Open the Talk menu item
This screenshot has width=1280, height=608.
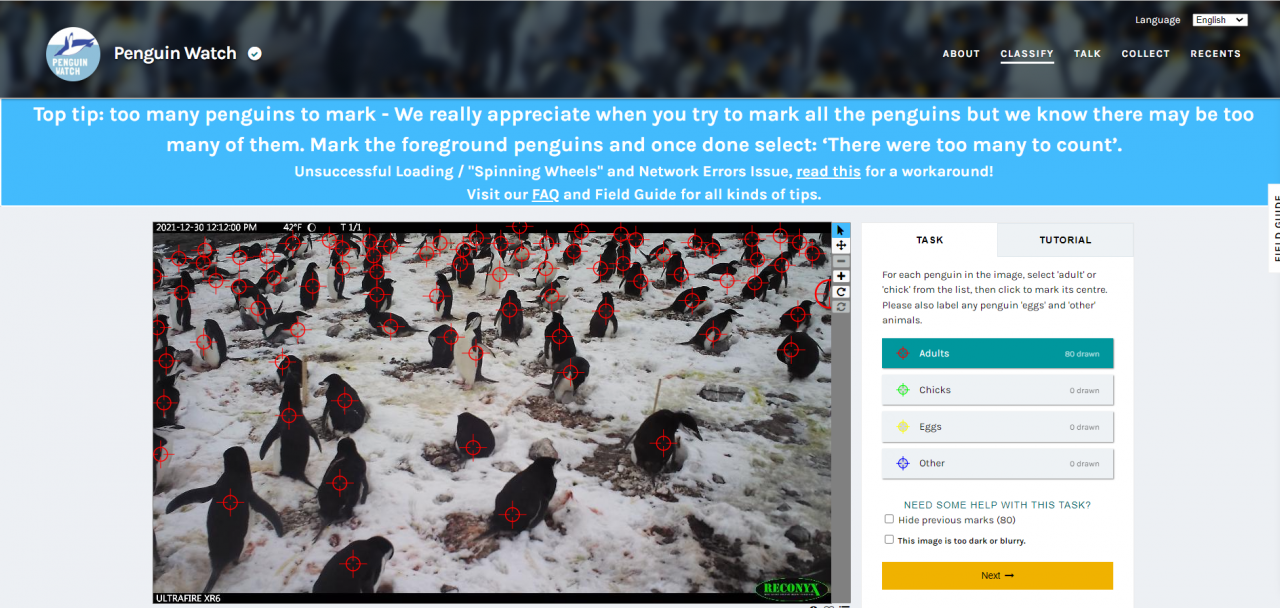[x=1087, y=54]
